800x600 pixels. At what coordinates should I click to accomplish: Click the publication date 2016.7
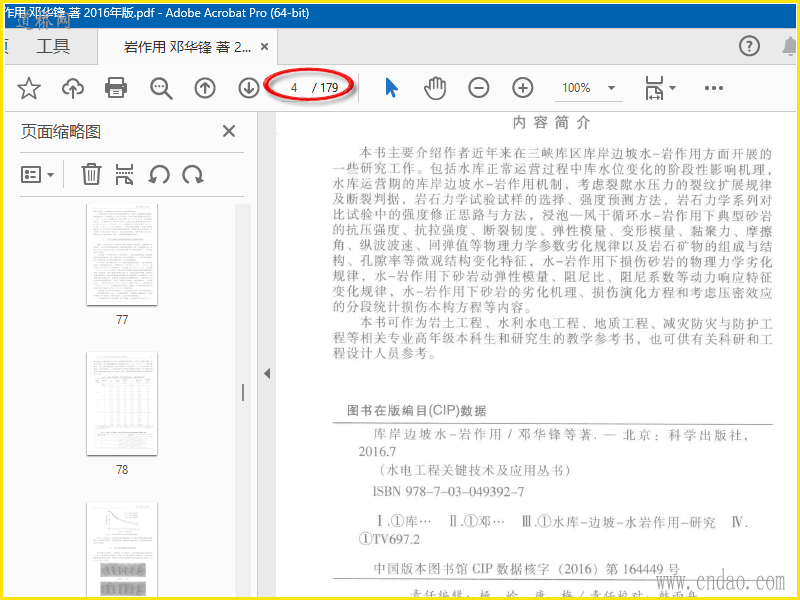click(x=378, y=452)
